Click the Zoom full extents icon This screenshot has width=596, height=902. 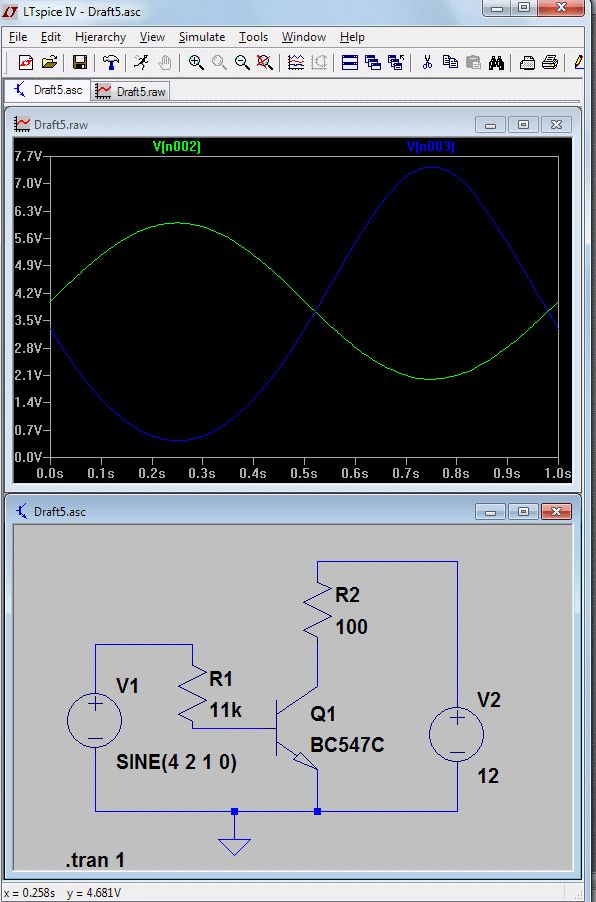coord(264,62)
